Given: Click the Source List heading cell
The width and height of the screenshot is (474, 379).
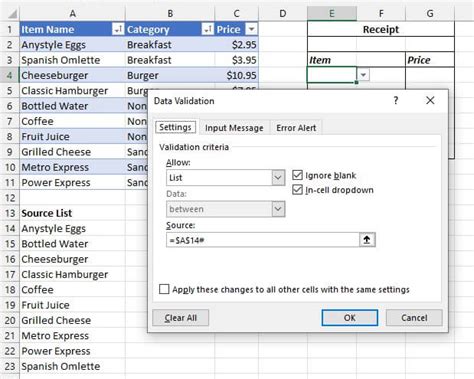Looking at the screenshot, I should click(x=72, y=213).
